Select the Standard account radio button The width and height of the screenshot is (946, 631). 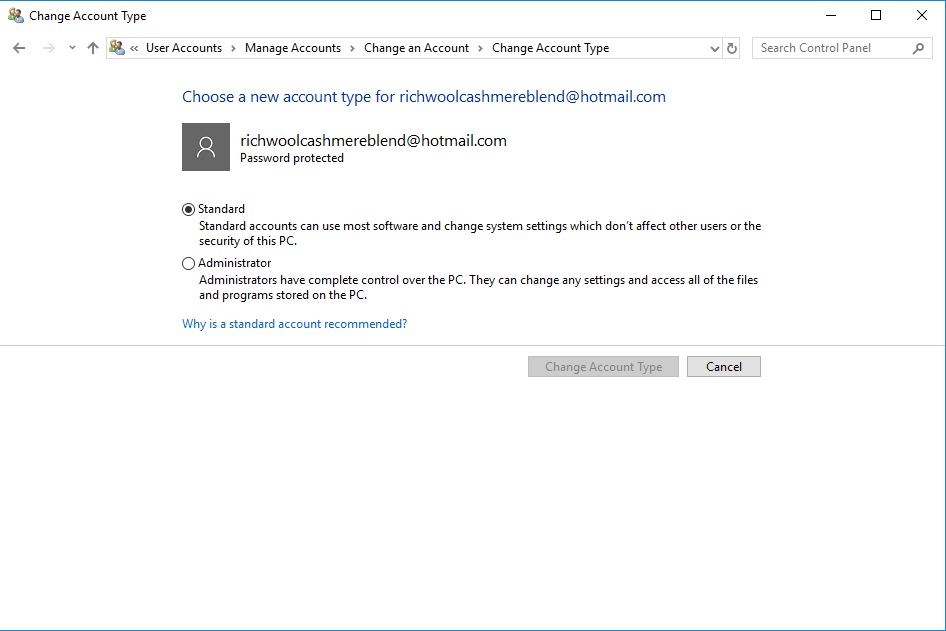click(x=188, y=209)
